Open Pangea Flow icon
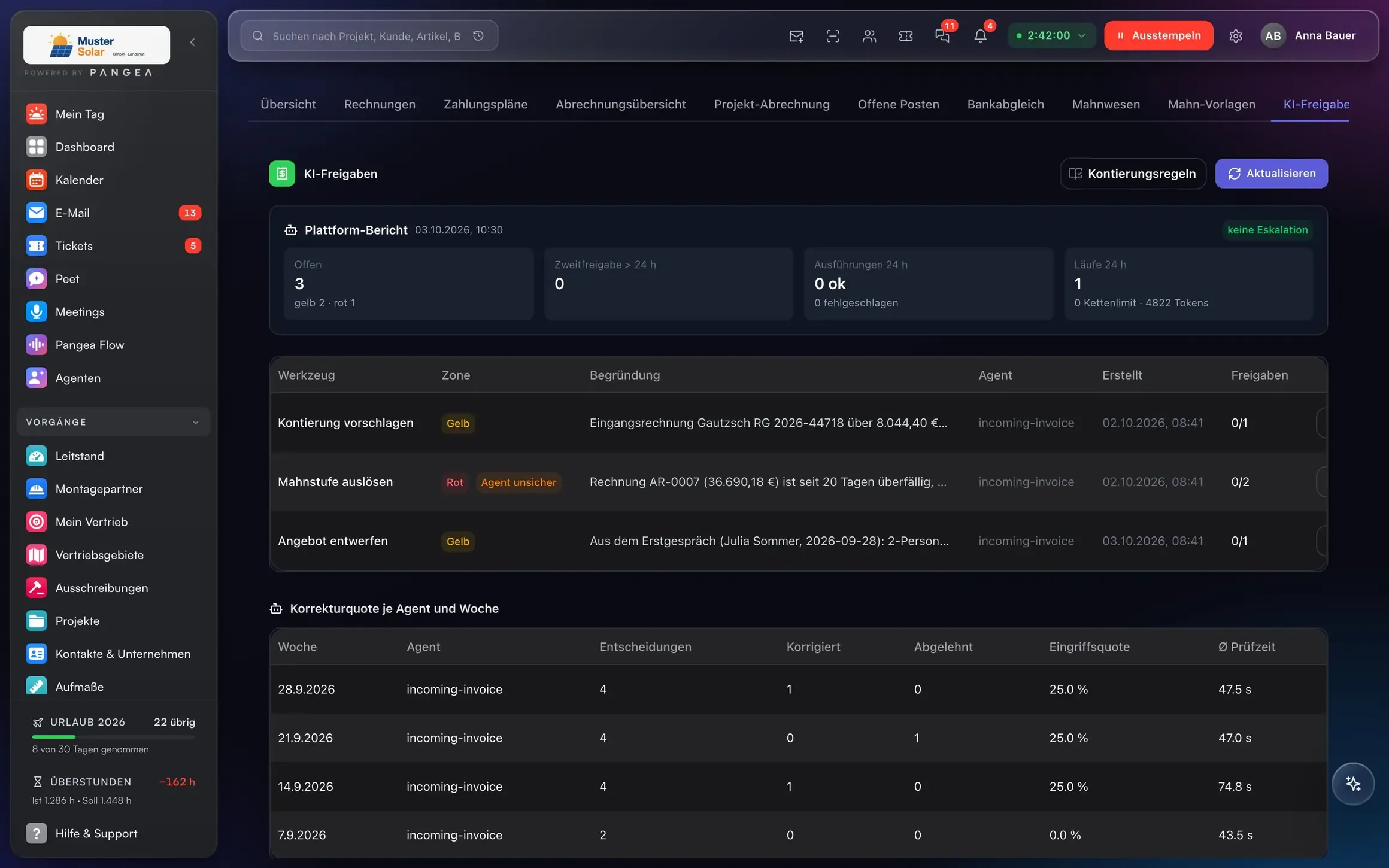 37,344
